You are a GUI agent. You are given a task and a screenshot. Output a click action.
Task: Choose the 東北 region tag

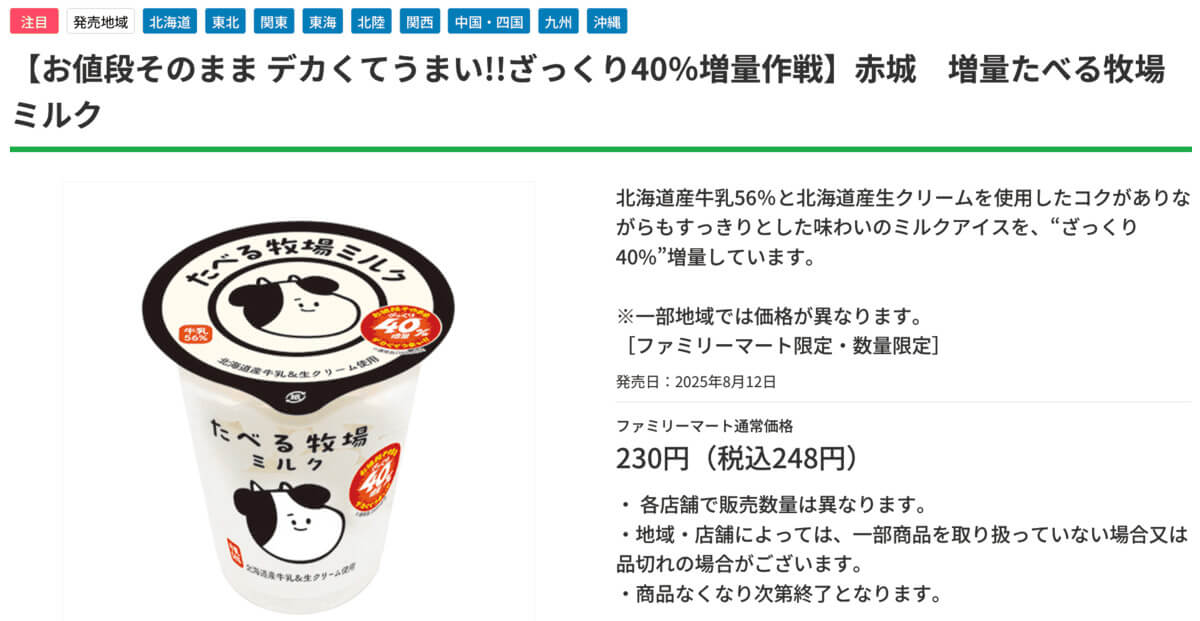point(225,21)
